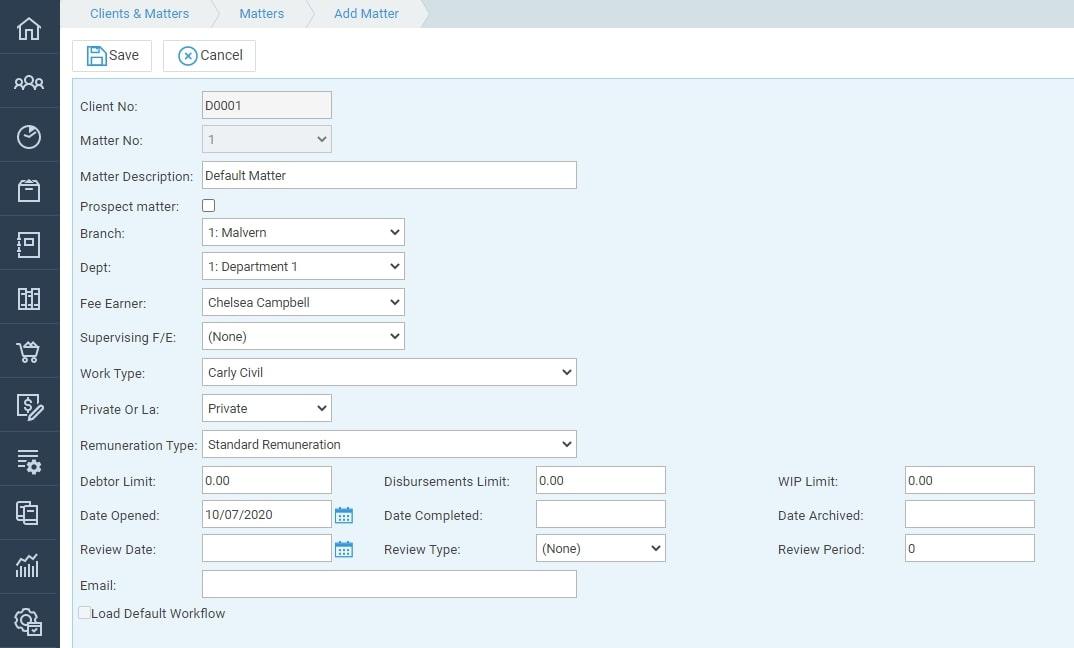
Task: Navigate to Clients & Matters breadcrumb
Action: [138, 14]
